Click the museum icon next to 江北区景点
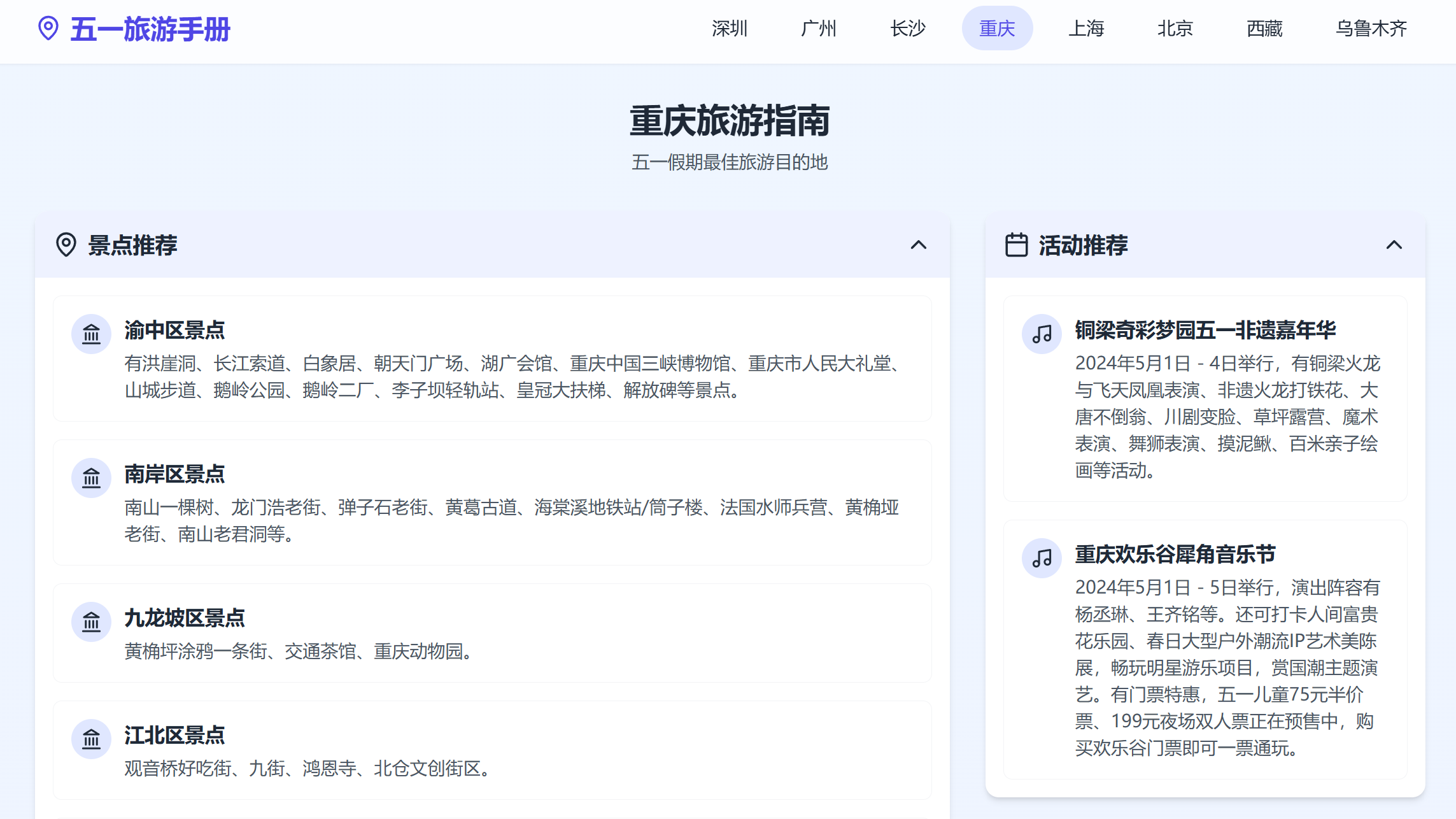The width and height of the screenshot is (1456, 819). pos(92,739)
